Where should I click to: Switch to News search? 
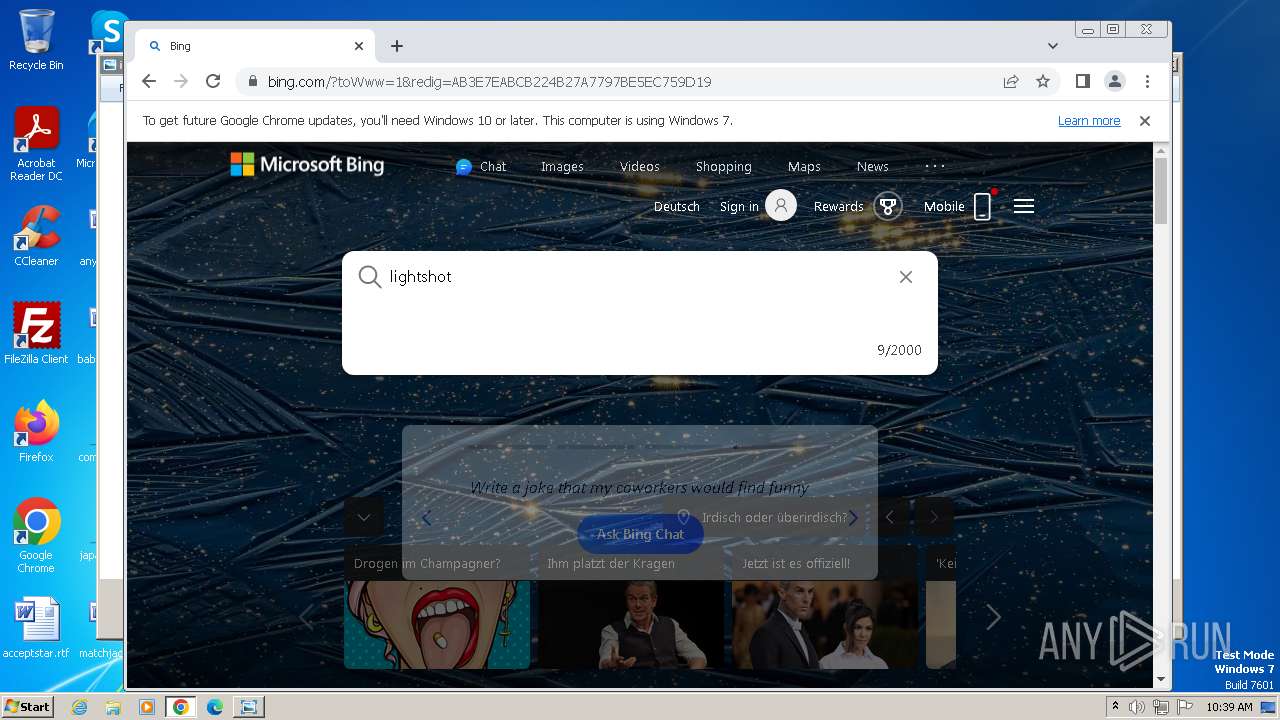pyautogui.click(x=873, y=167)
